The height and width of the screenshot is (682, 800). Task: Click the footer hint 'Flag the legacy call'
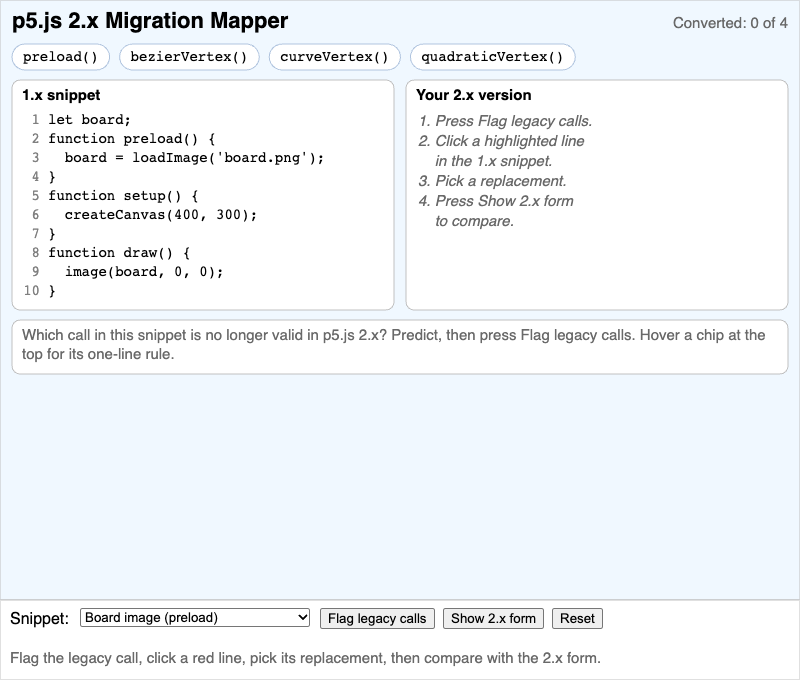(305, 658)
